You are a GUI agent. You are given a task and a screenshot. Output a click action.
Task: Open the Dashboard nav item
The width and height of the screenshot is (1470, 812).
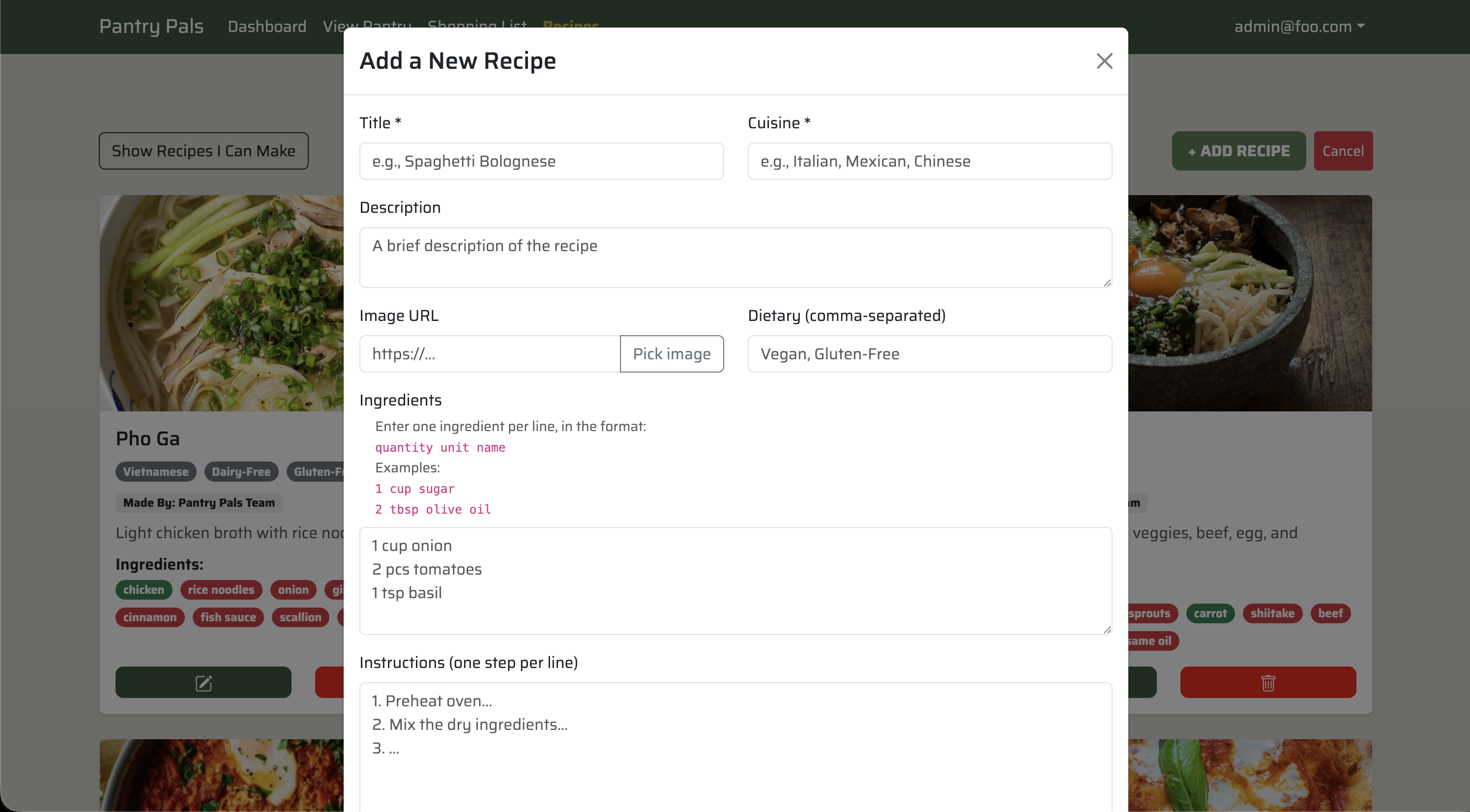tap(266, 26)
